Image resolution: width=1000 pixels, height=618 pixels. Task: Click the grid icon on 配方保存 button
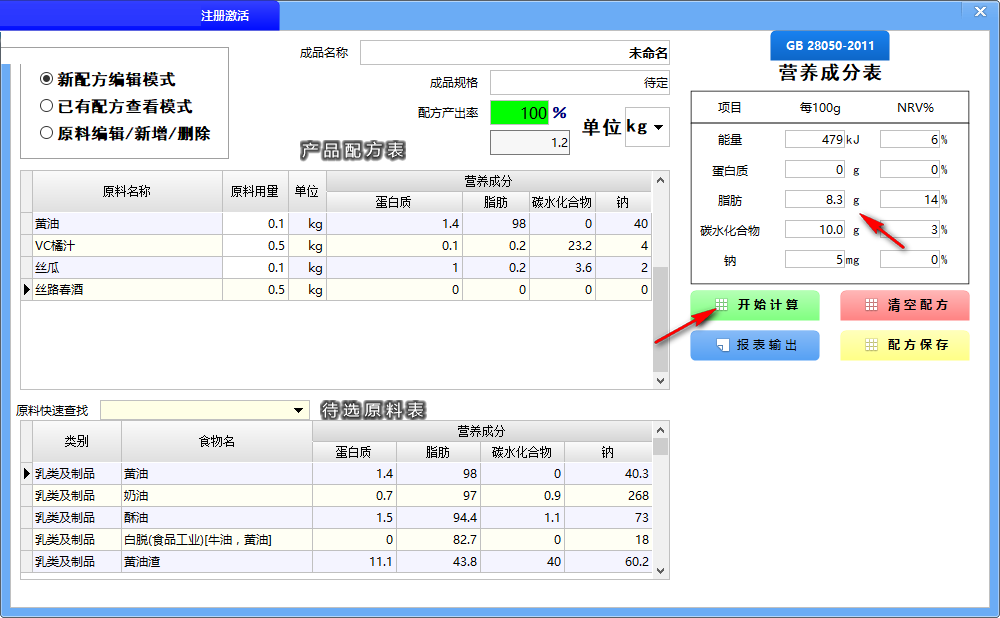coord(871,345)
